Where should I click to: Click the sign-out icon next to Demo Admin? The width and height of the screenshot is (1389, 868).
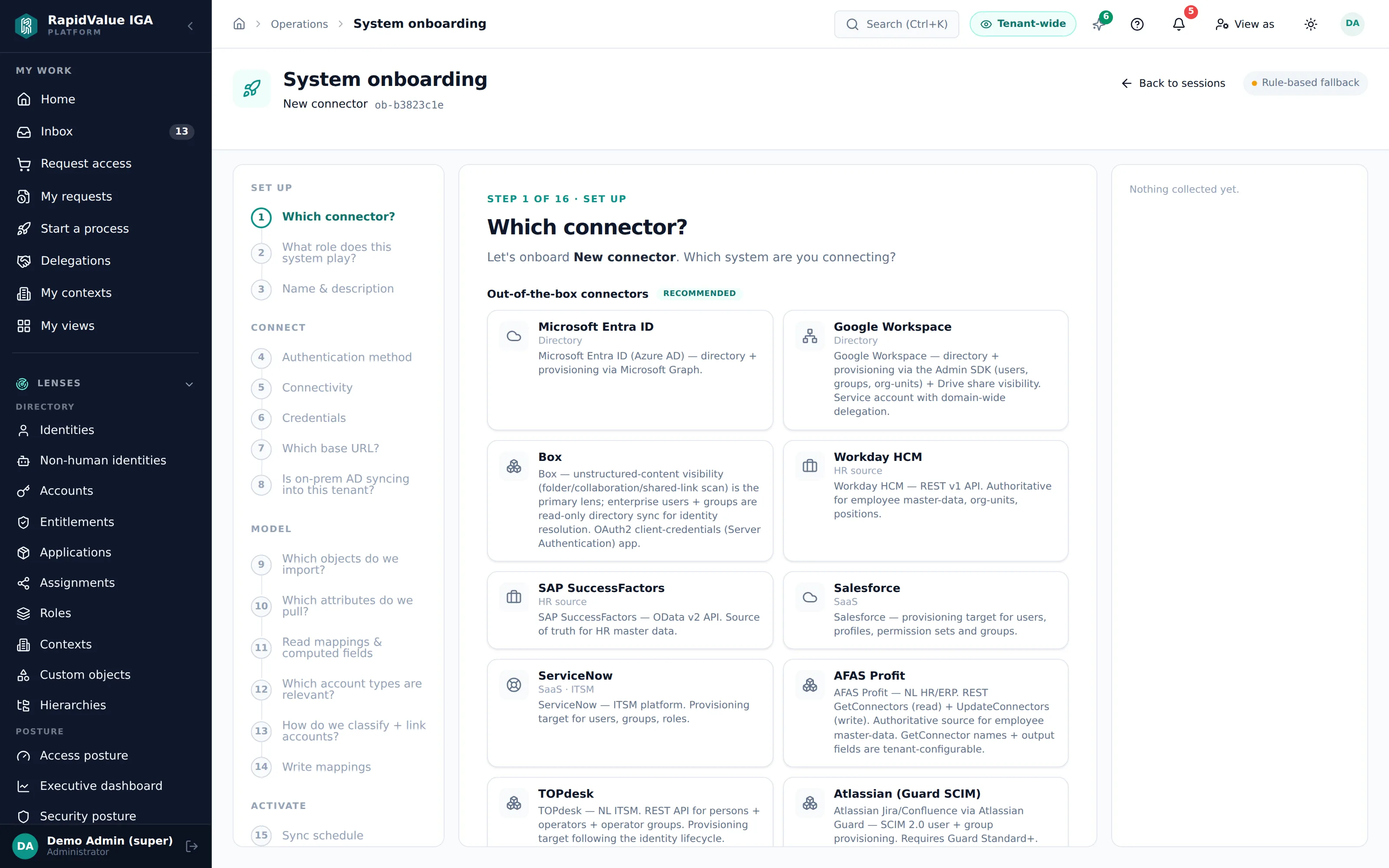coord(192,845)
